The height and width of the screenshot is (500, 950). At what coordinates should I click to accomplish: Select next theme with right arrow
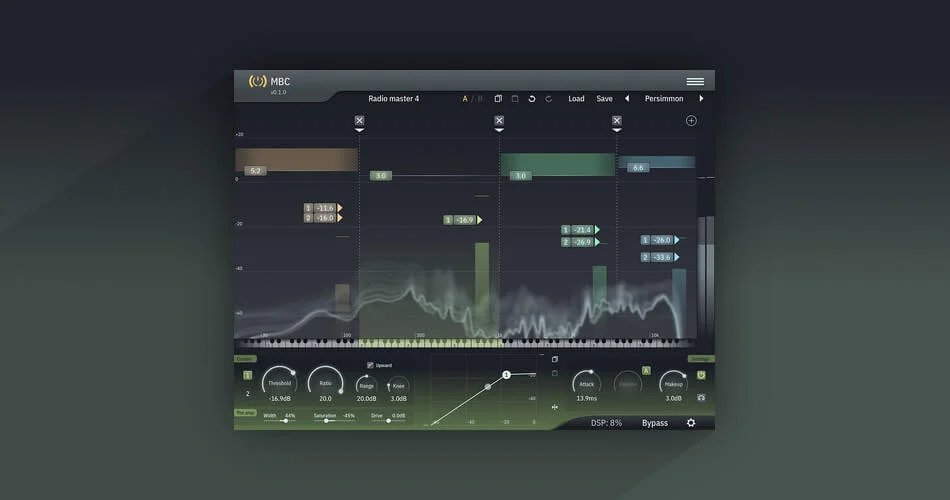(x=701, y=99)
